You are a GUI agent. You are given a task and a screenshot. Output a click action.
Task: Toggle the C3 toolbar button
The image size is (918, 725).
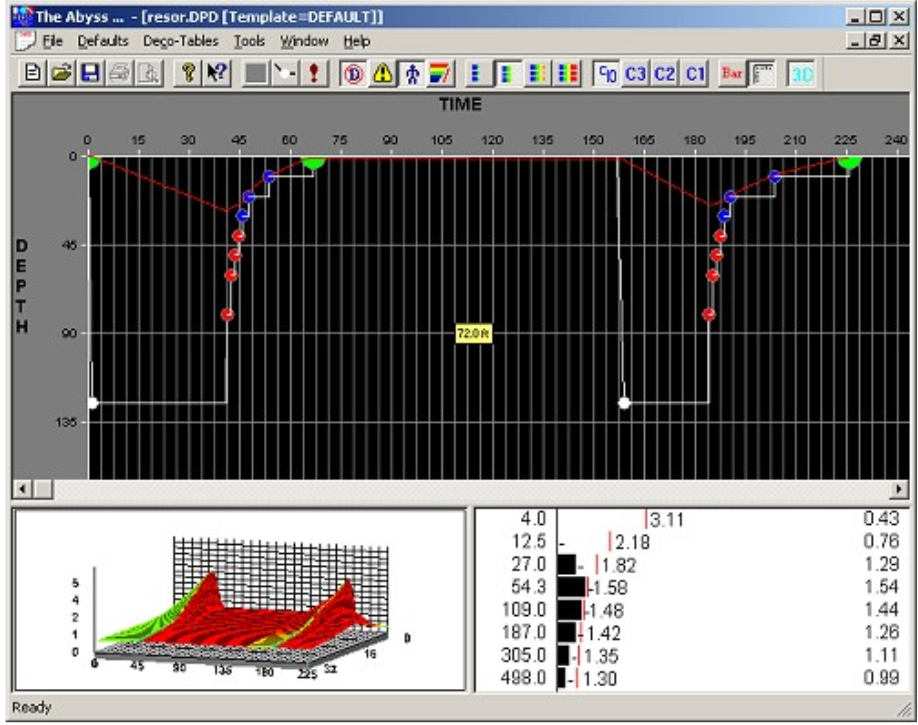636,75
